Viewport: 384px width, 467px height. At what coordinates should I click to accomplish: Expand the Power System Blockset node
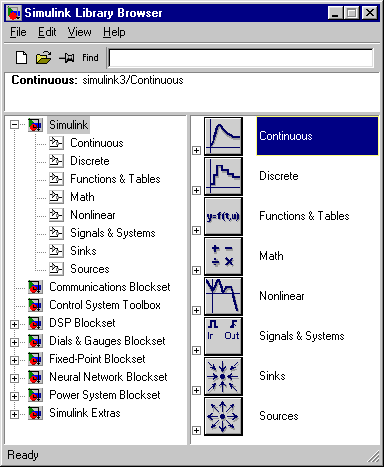pos(14,396)
